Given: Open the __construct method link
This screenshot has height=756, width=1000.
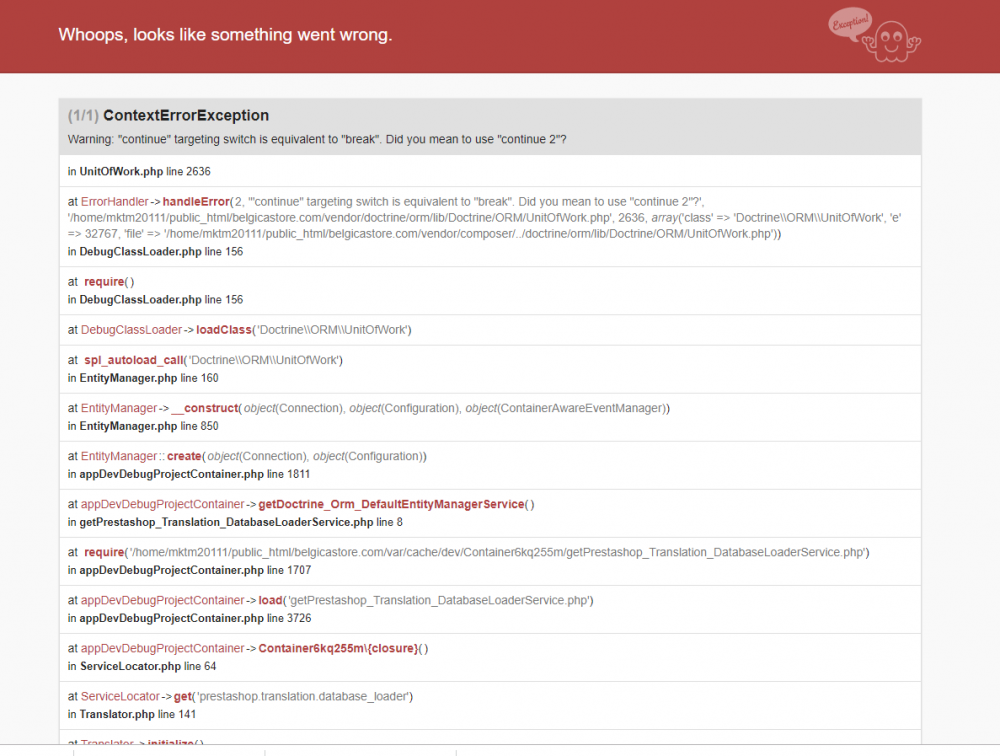Looking at the screenshot, I should click(206, 408).
